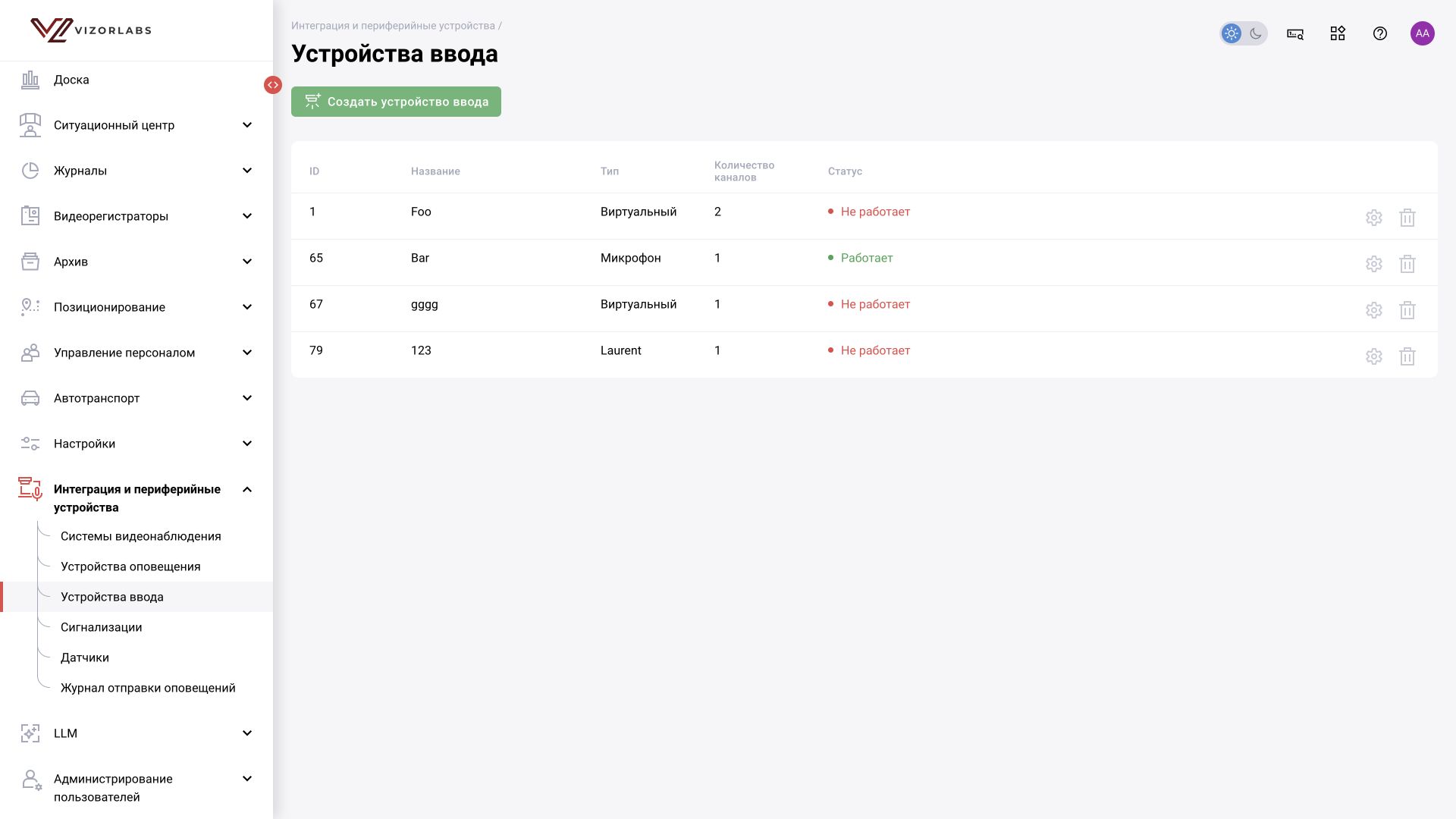Open settings gear for device gggg
Image resolution: width=1456 pixels, height=819 pixels.
1373,310
